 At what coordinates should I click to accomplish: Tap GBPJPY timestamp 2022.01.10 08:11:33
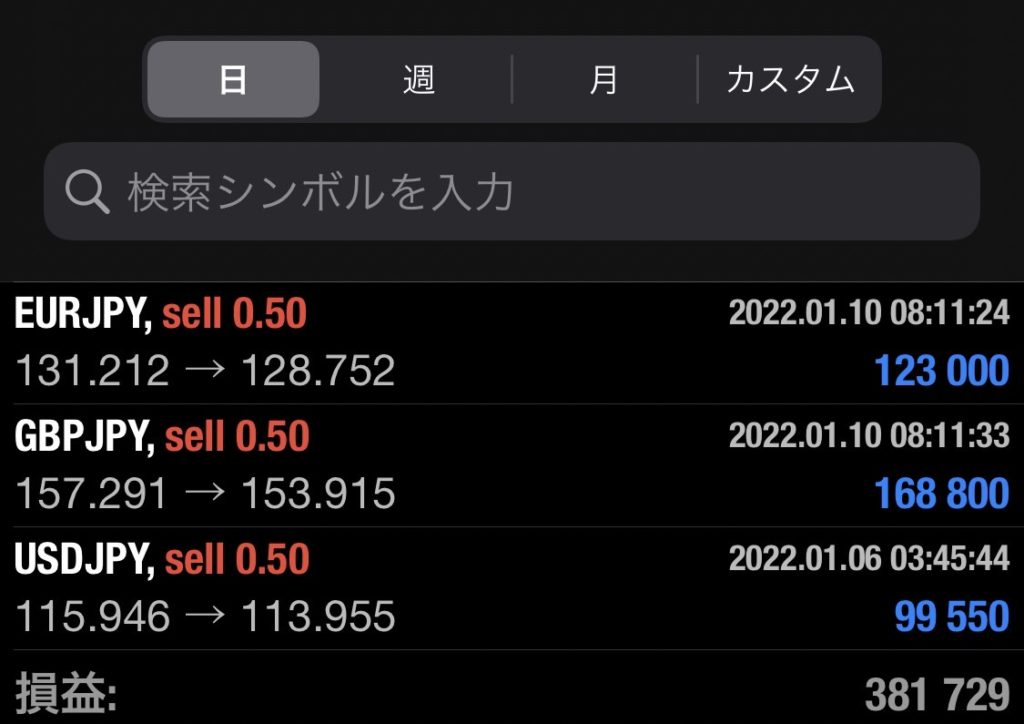pos(868,436)
